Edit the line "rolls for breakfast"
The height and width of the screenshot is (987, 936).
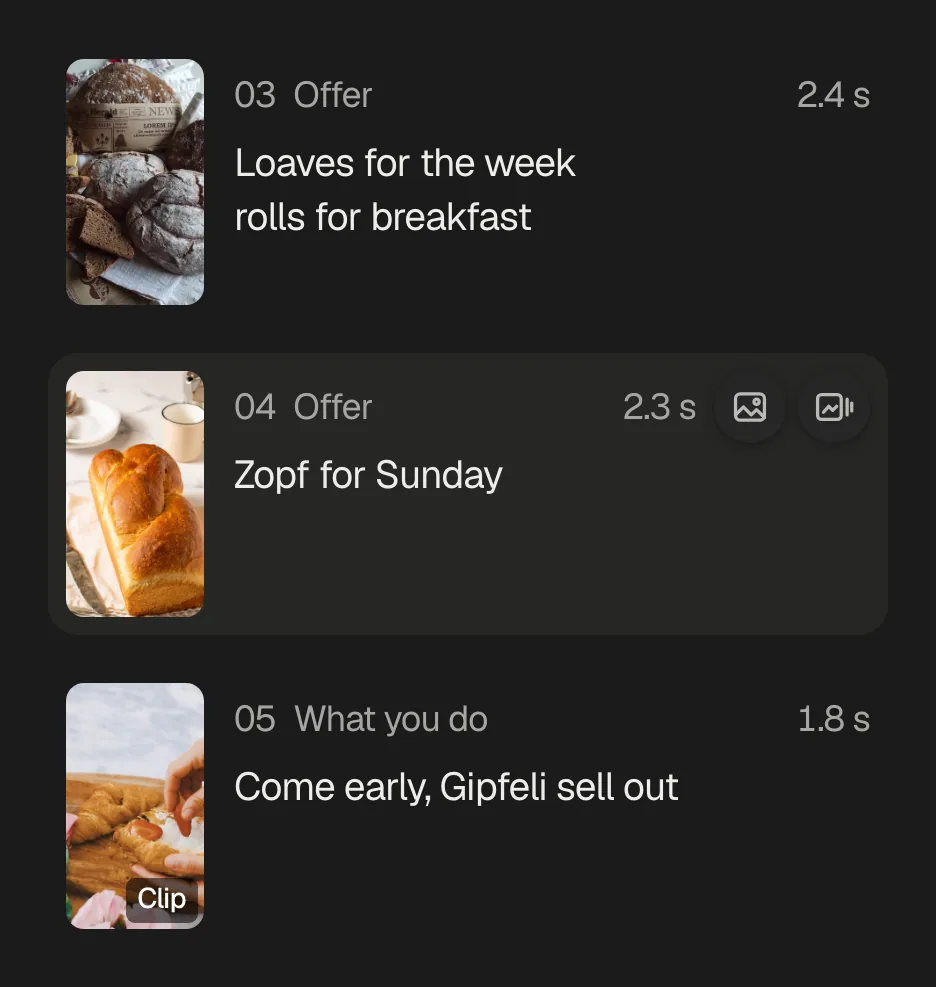pos(383,217)
